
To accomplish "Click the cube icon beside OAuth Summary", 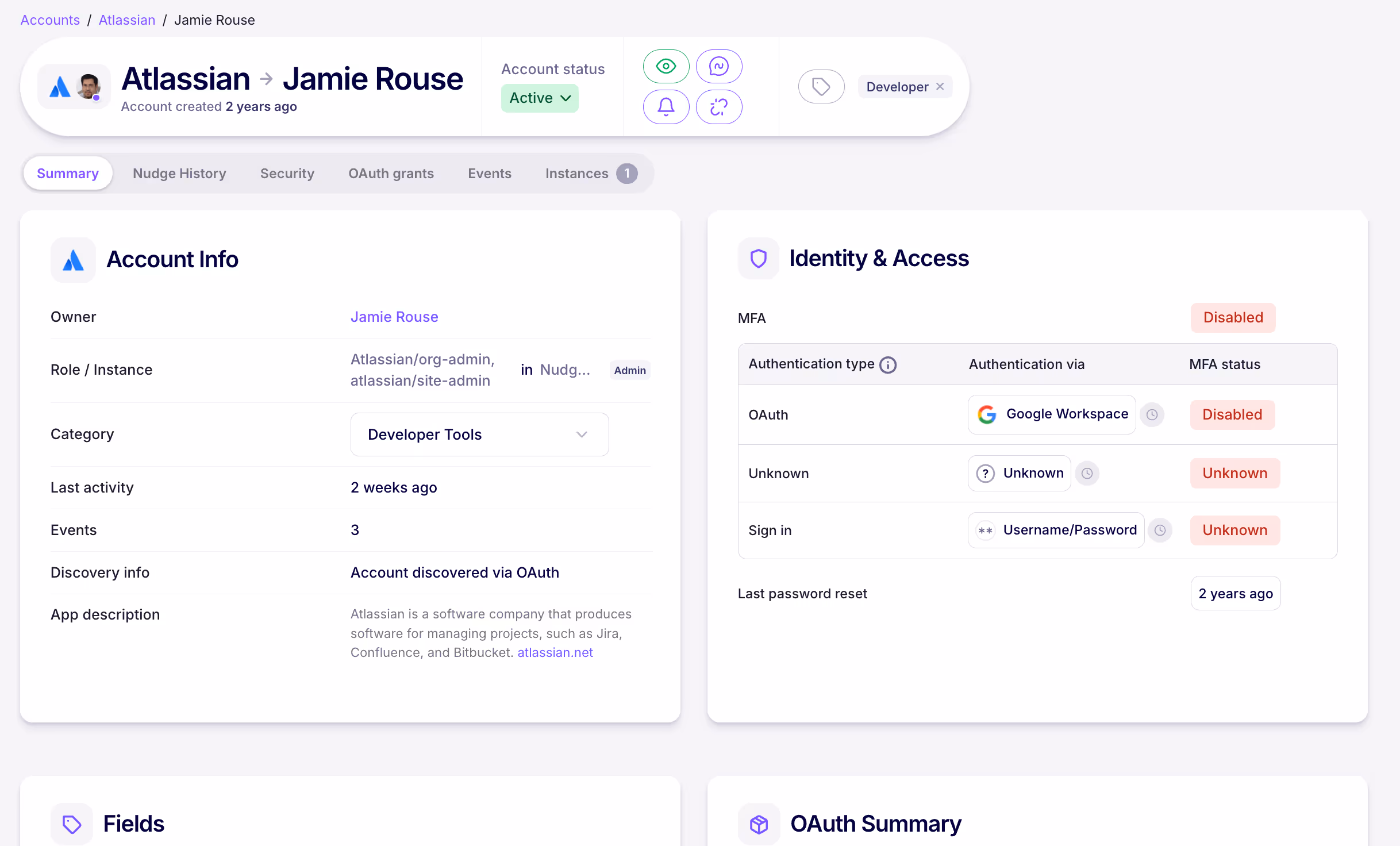I will click(x=759, y=824).
